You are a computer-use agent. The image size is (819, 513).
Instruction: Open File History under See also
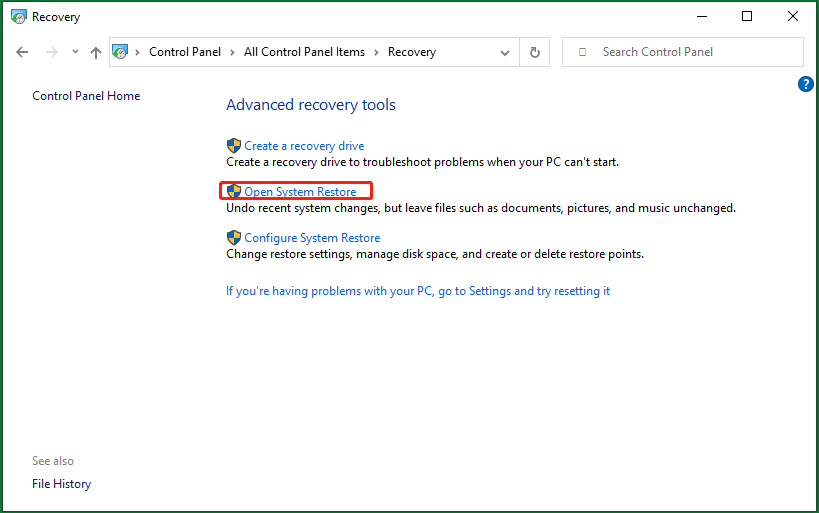(x=62, y=484)
